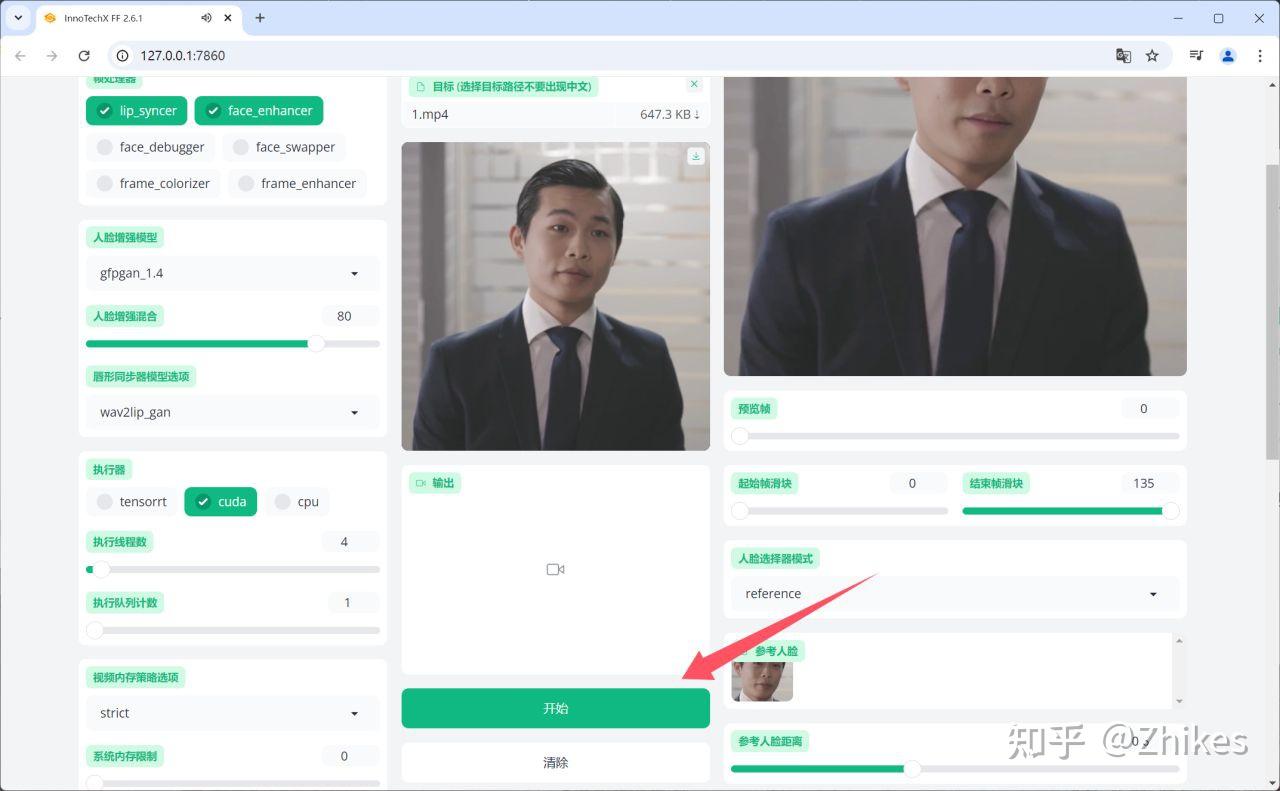
Task: Click the 清除 clear button
Action: point(556,762)
